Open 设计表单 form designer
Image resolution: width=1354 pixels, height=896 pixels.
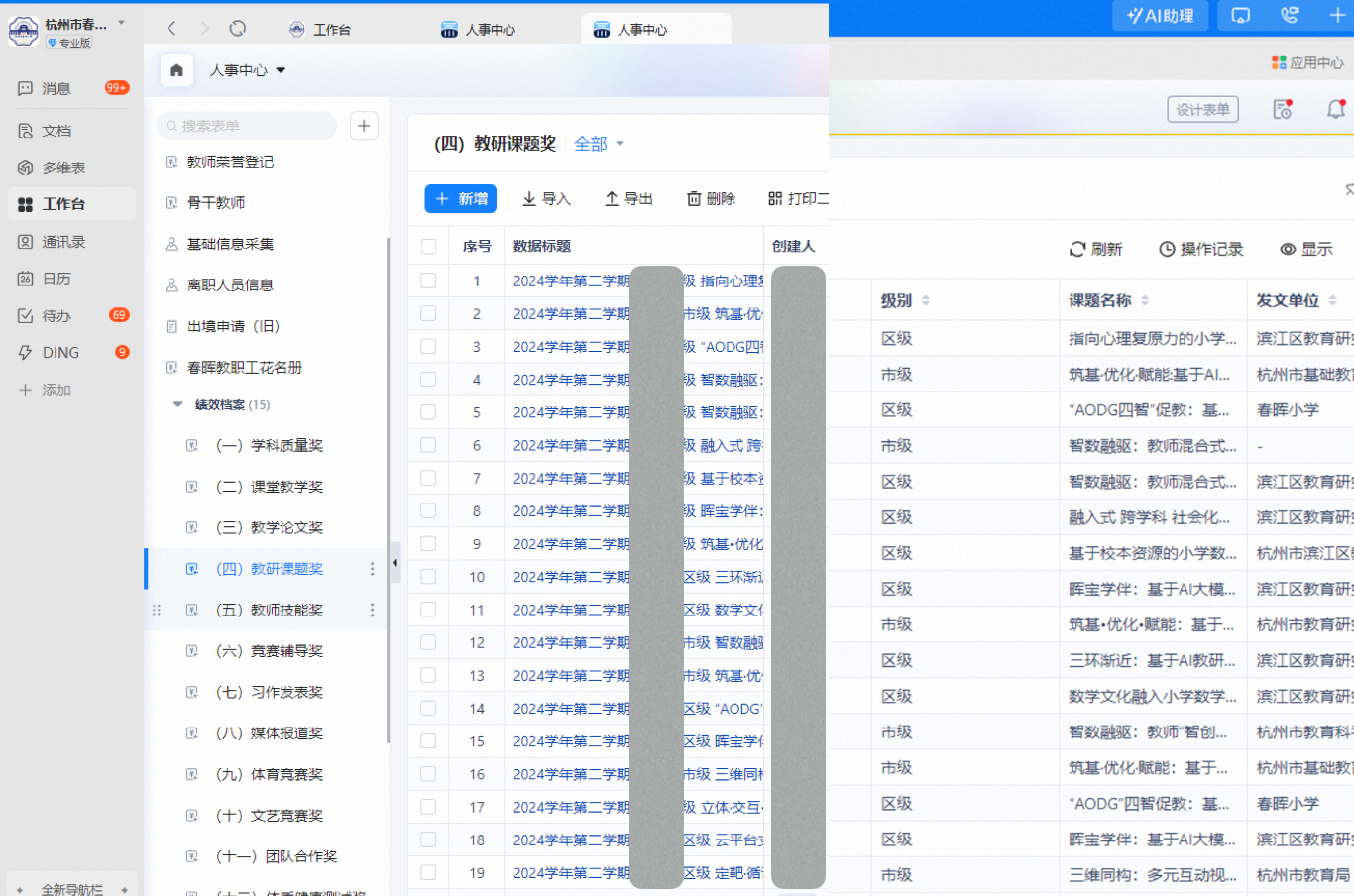point(1200,110)
